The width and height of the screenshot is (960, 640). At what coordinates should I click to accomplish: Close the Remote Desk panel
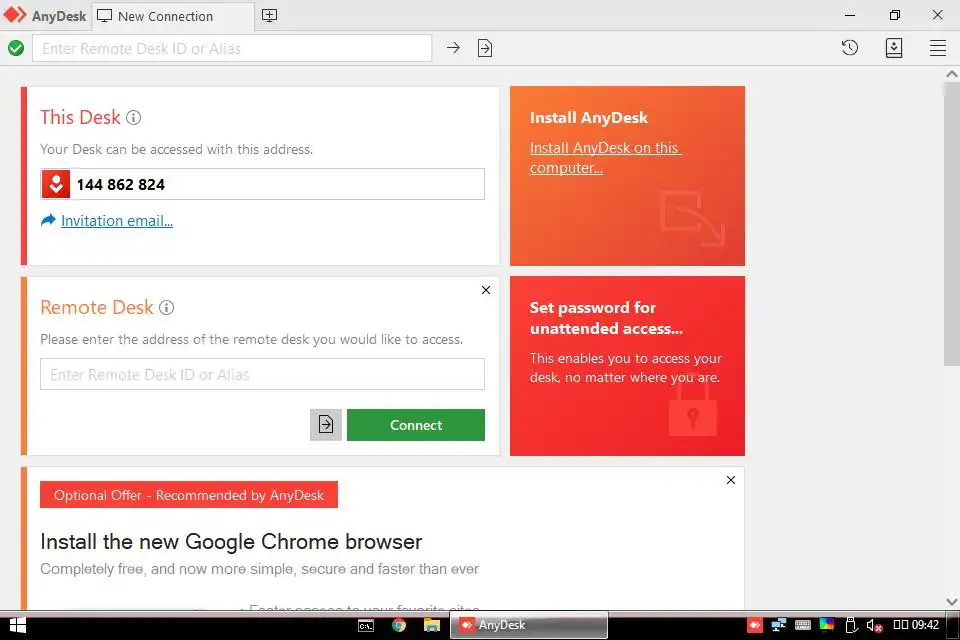(x=486, y=290)
